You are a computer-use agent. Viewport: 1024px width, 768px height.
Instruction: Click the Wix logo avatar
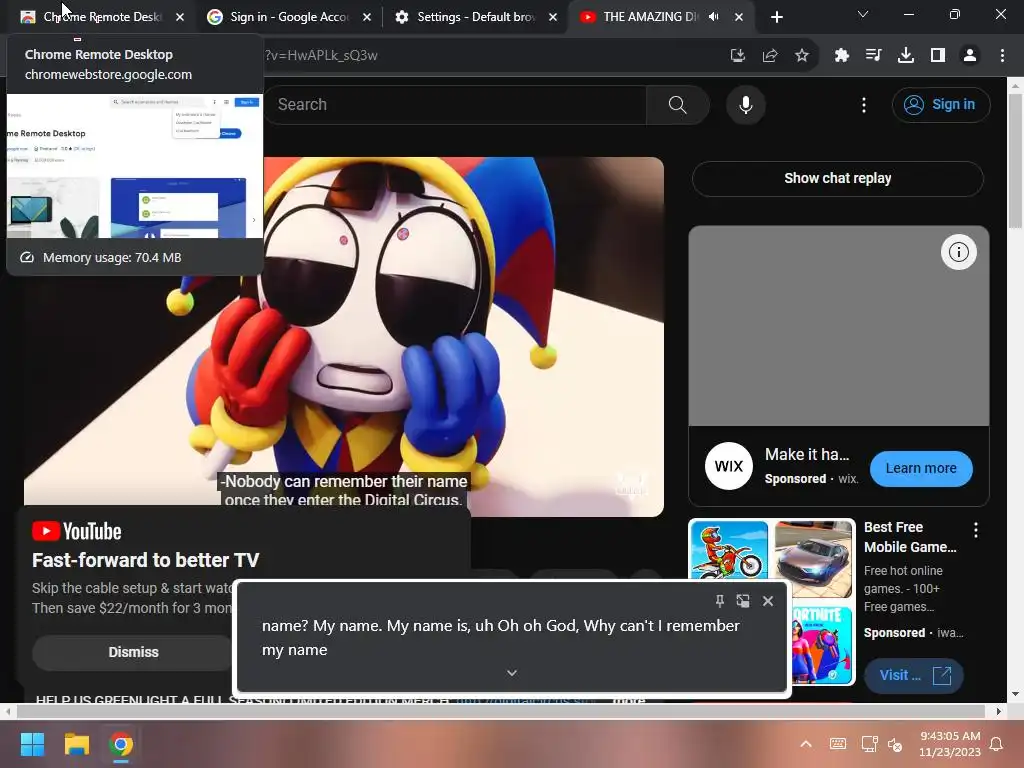729,466
